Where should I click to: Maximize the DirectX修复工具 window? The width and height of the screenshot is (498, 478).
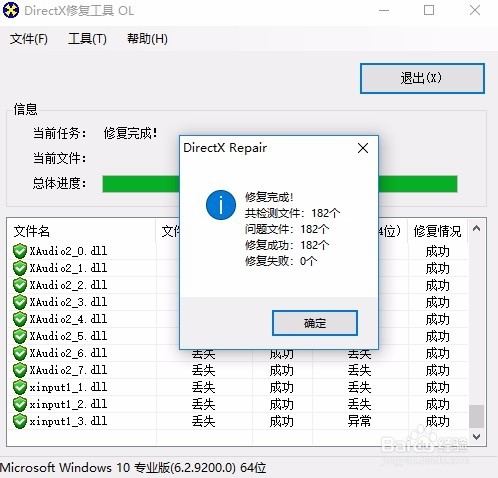click(x=429, y=10)
